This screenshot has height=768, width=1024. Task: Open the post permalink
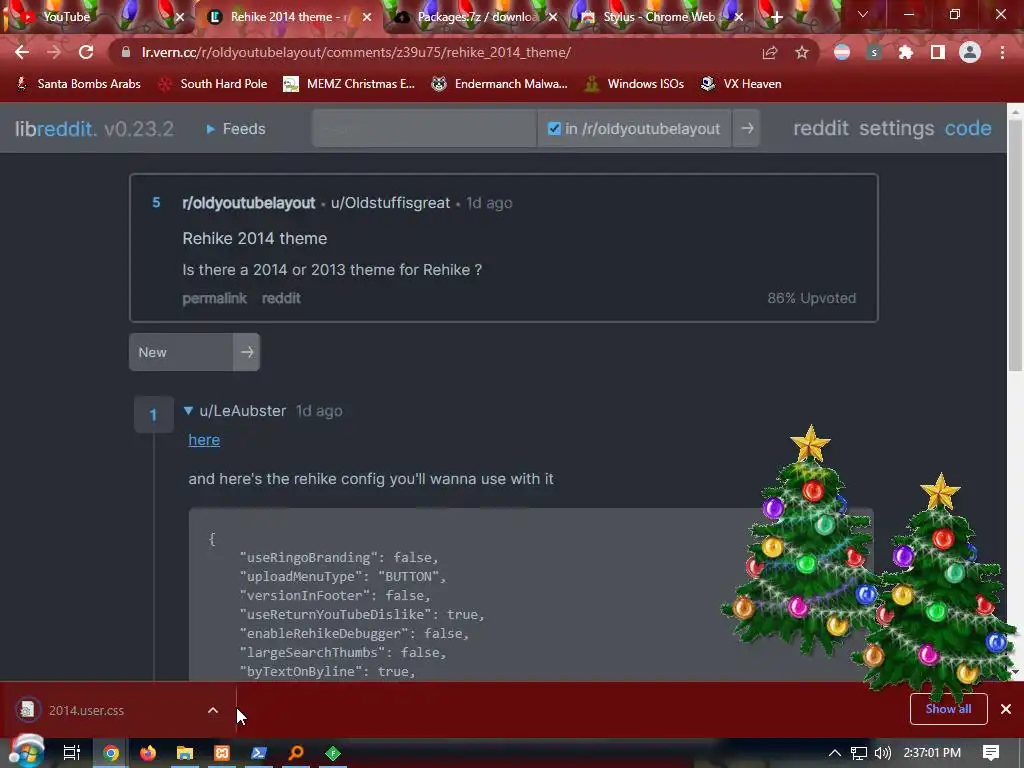(x=214, y=298)
